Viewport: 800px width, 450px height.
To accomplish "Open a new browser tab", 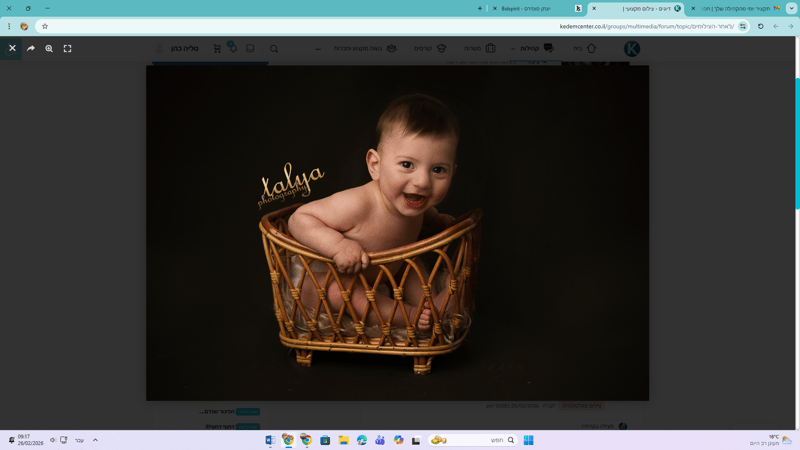I will click(x=480, y=8).
